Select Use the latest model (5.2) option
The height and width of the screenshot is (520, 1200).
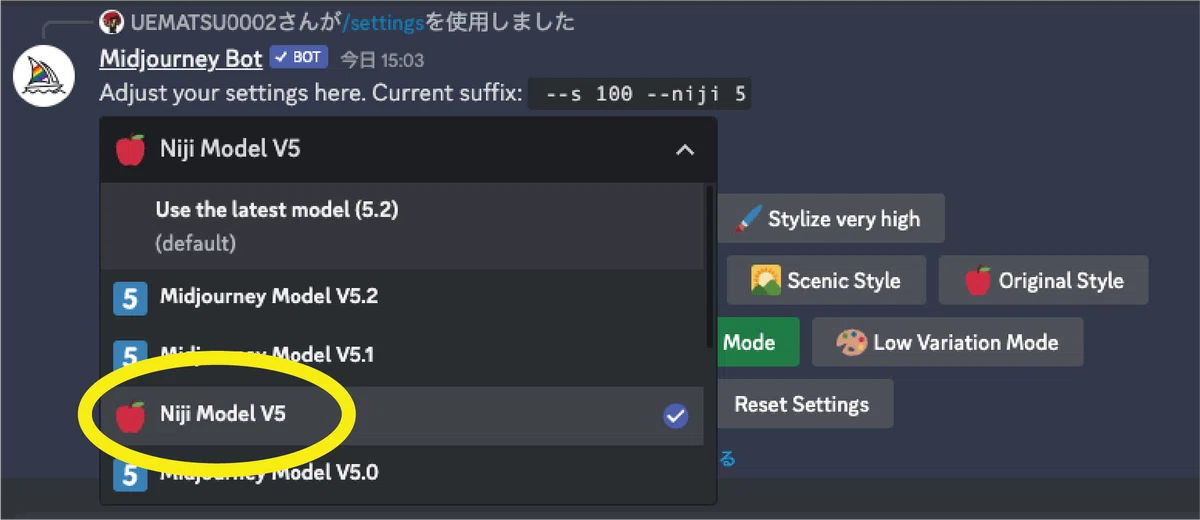402,226
